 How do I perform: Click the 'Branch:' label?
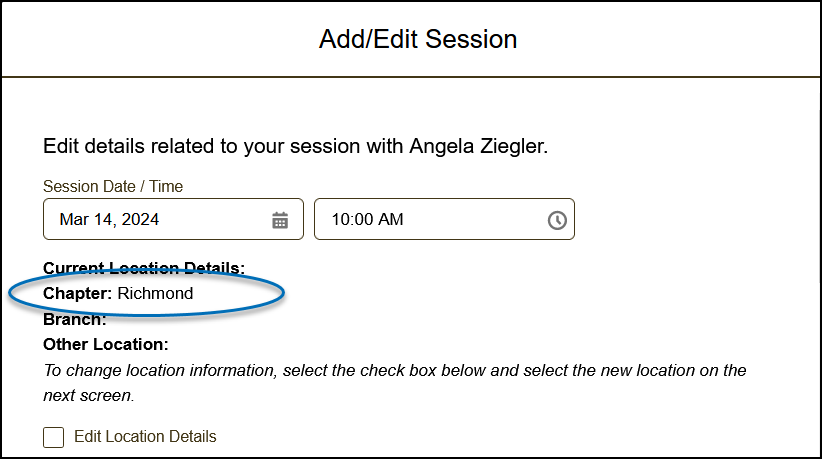75,320
